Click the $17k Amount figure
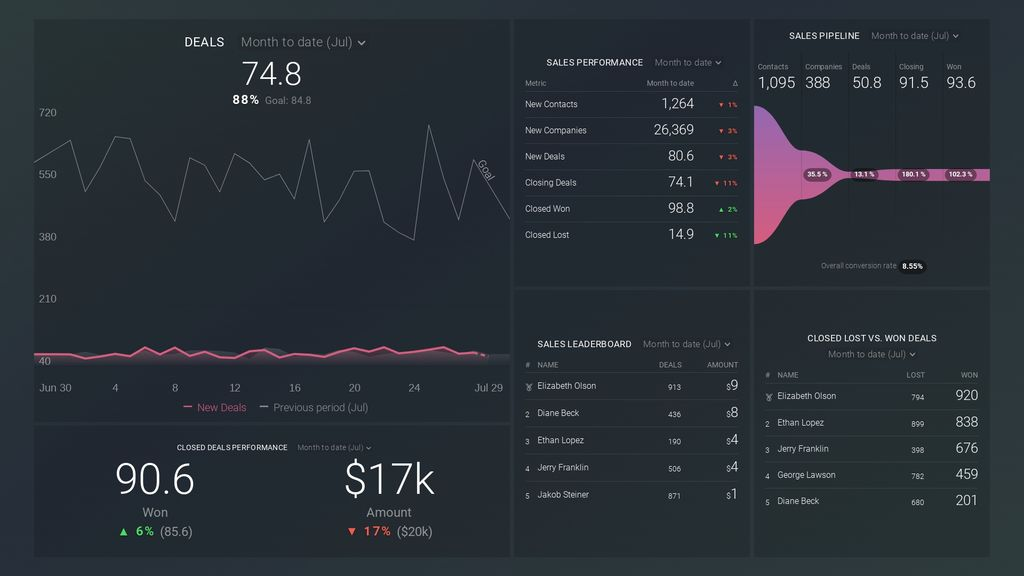 pyautogui.click(x=389, y=479)
